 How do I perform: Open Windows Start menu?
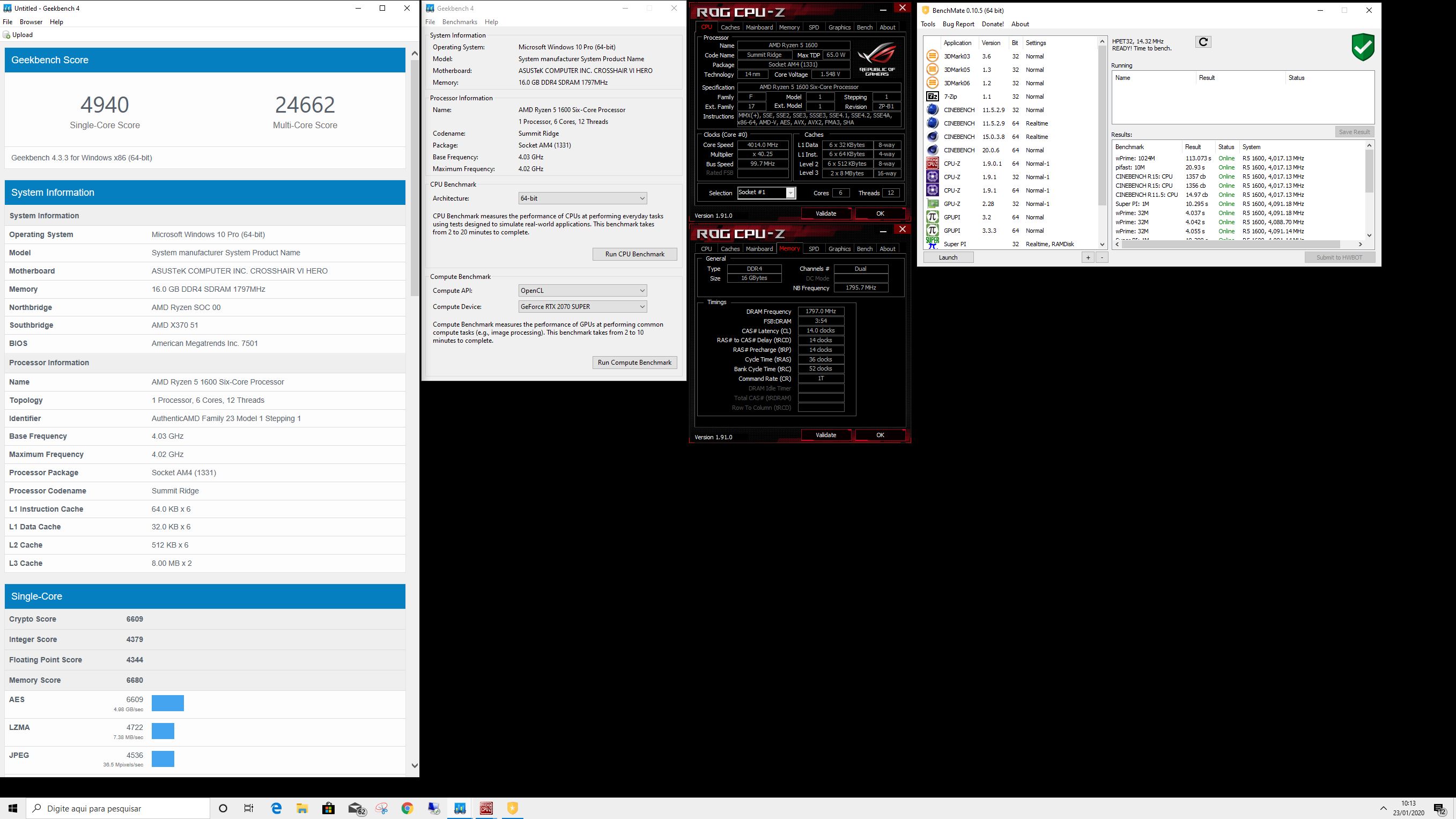(13, 808)
